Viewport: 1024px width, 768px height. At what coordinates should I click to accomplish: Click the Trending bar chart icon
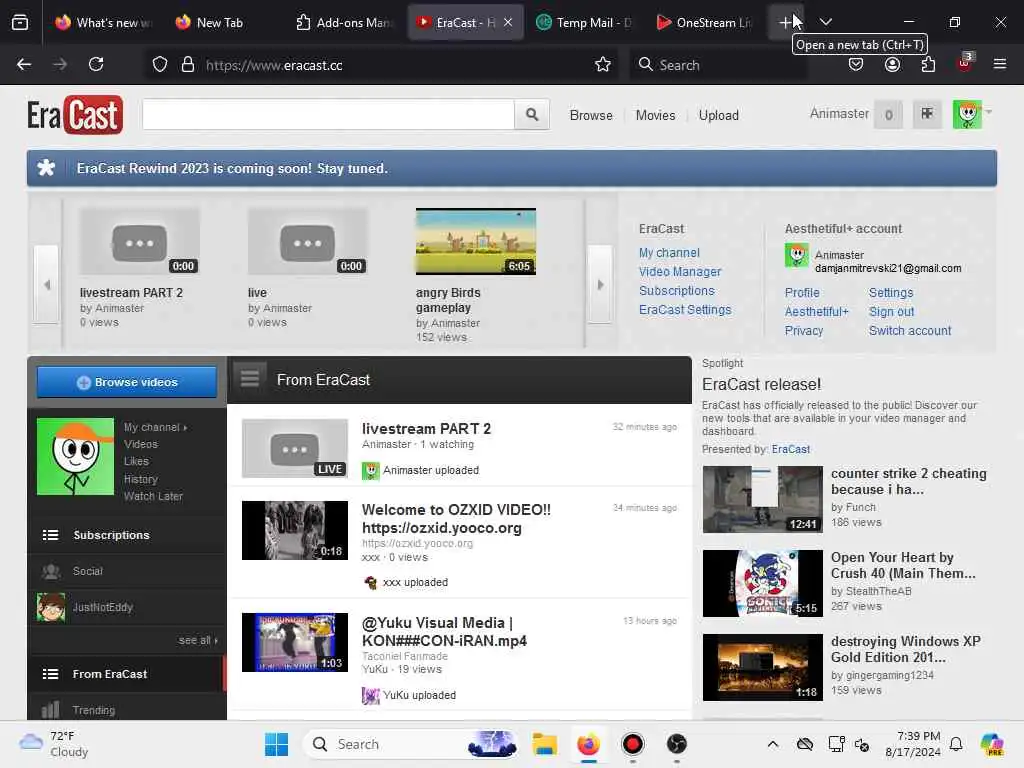[50, 709]
